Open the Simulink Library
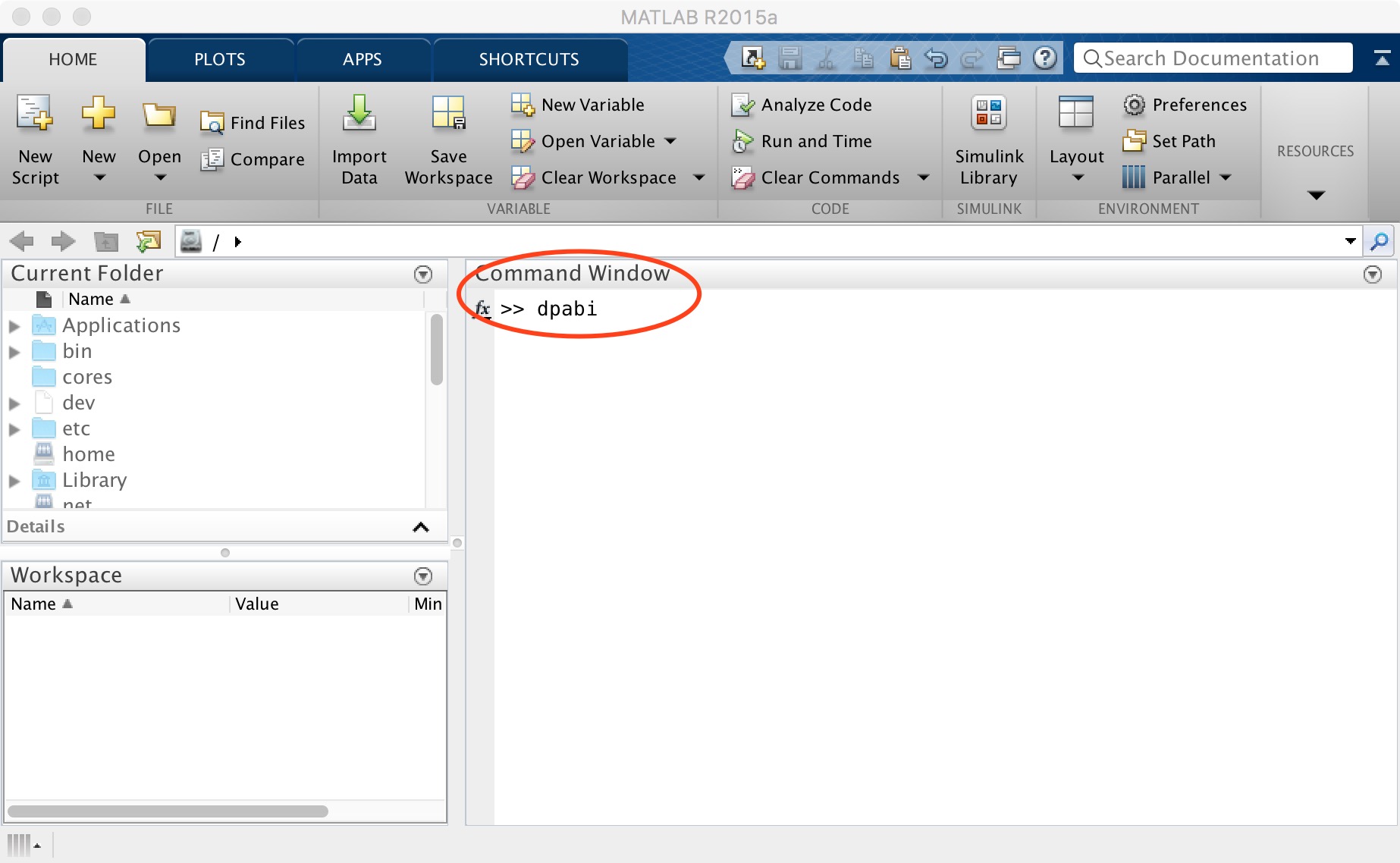Screen dimensions: 1400x863 coord(989,140)
